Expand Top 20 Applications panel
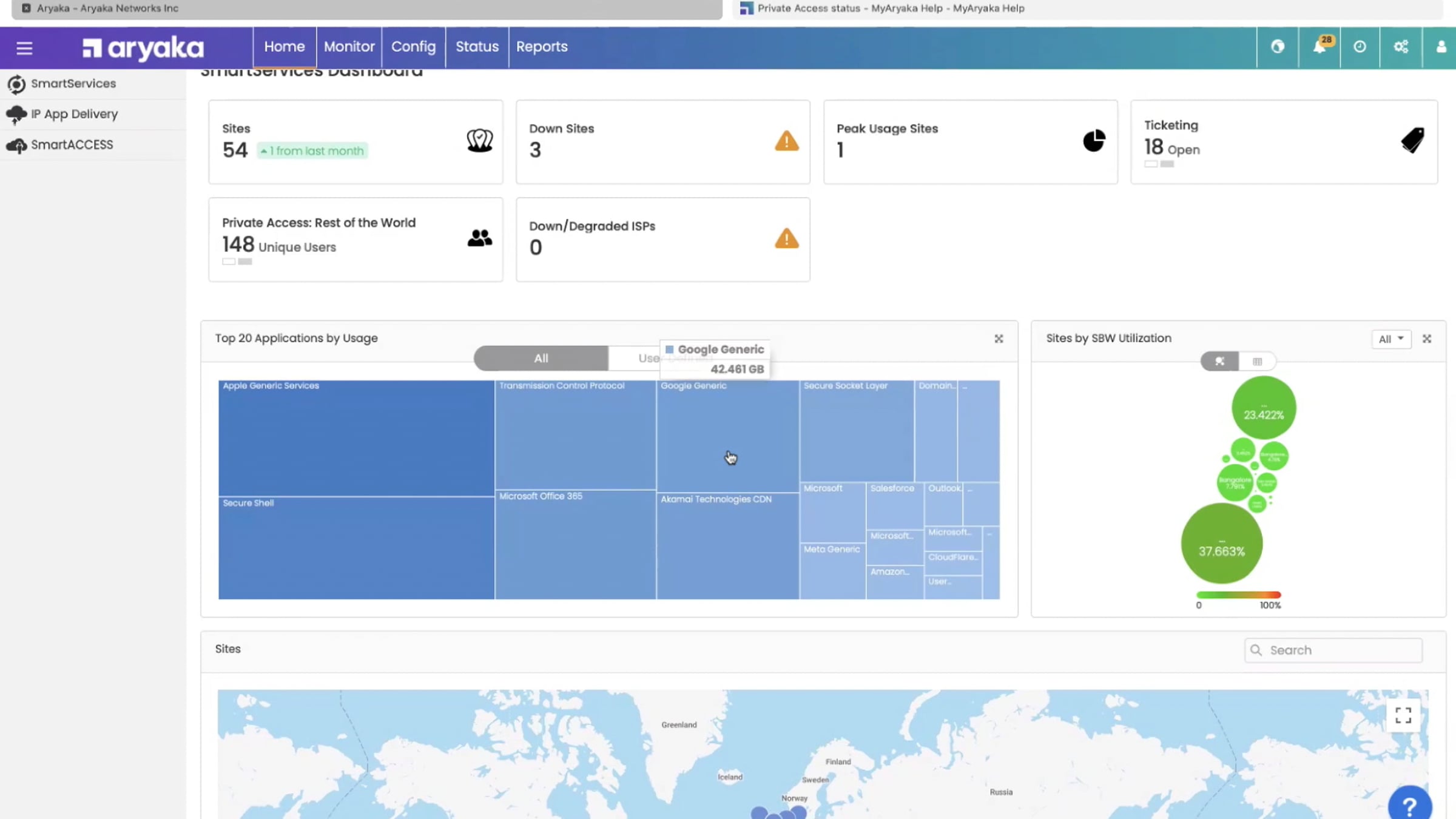 [999, 339]
